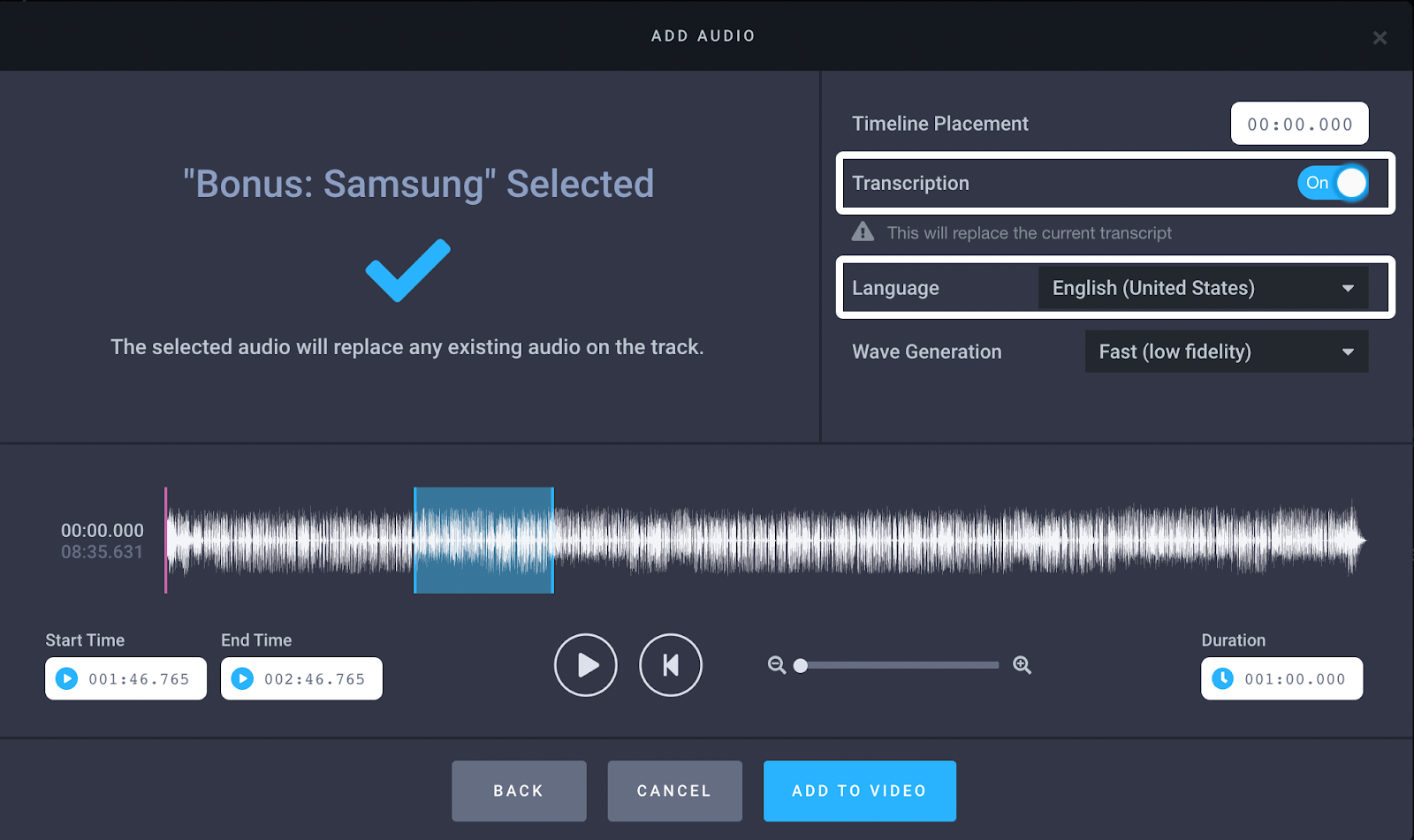Click the Start Time input field
Image resolution: width=1414 pixels, height=840 pixels.
[x=125, y=678]
